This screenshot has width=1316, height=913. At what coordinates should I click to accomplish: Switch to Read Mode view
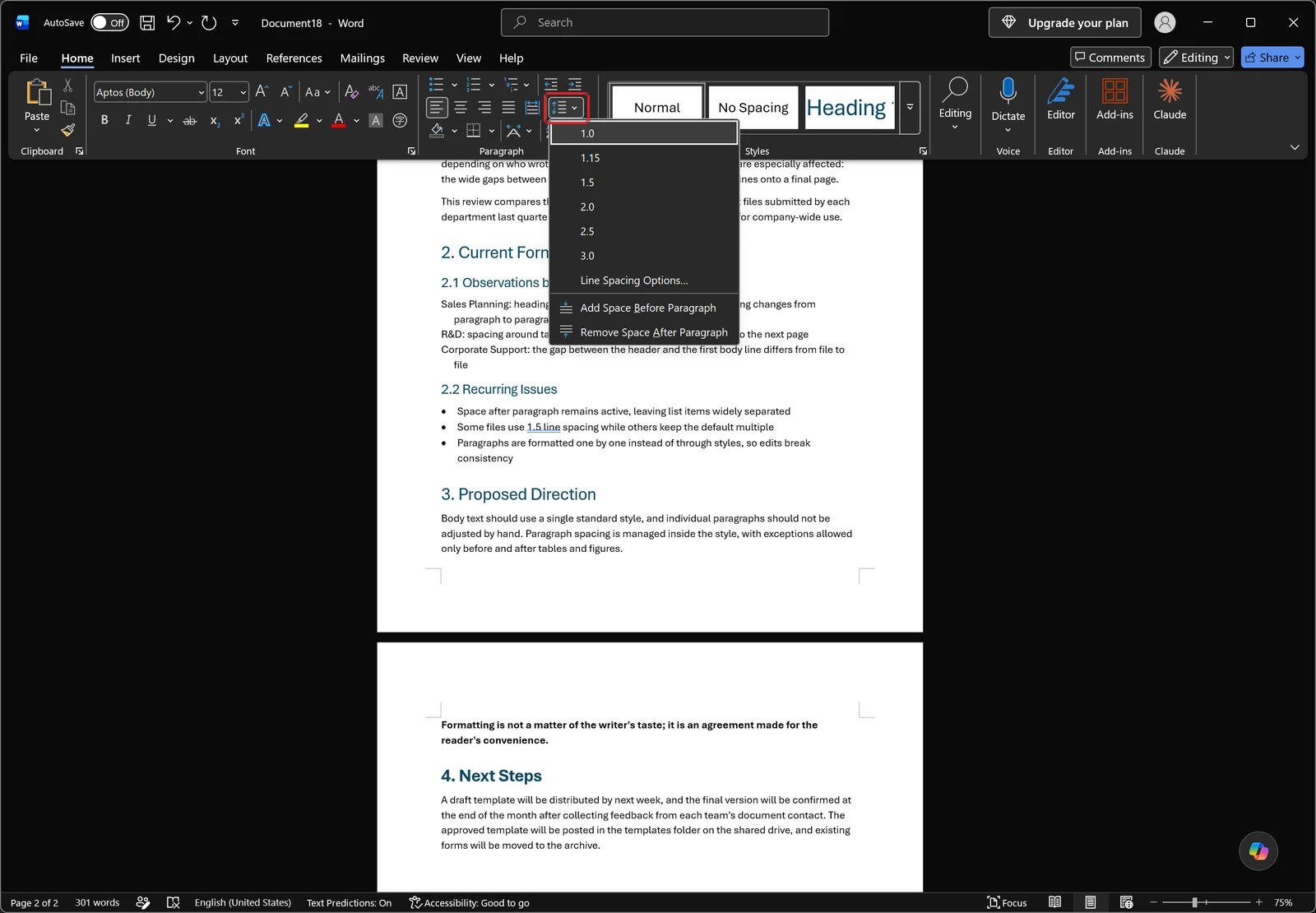(x=1054, y=902)
